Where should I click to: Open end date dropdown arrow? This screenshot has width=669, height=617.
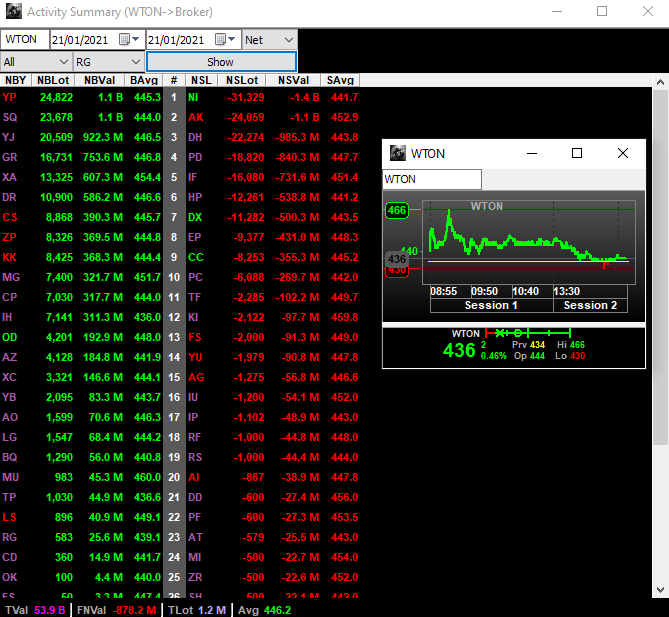tap(232, 39)
